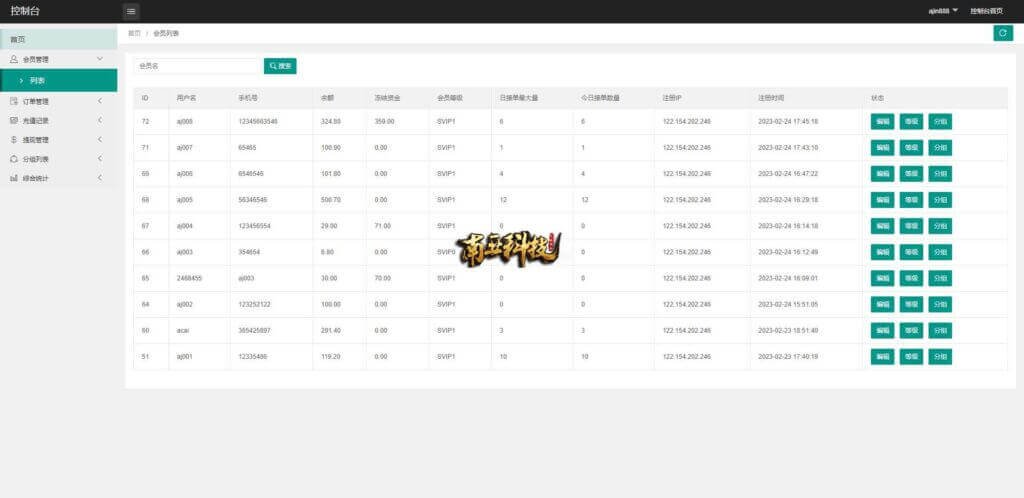
Task: Expand the 订单管理 submenu arrow
Action: [x=99, y=101]
